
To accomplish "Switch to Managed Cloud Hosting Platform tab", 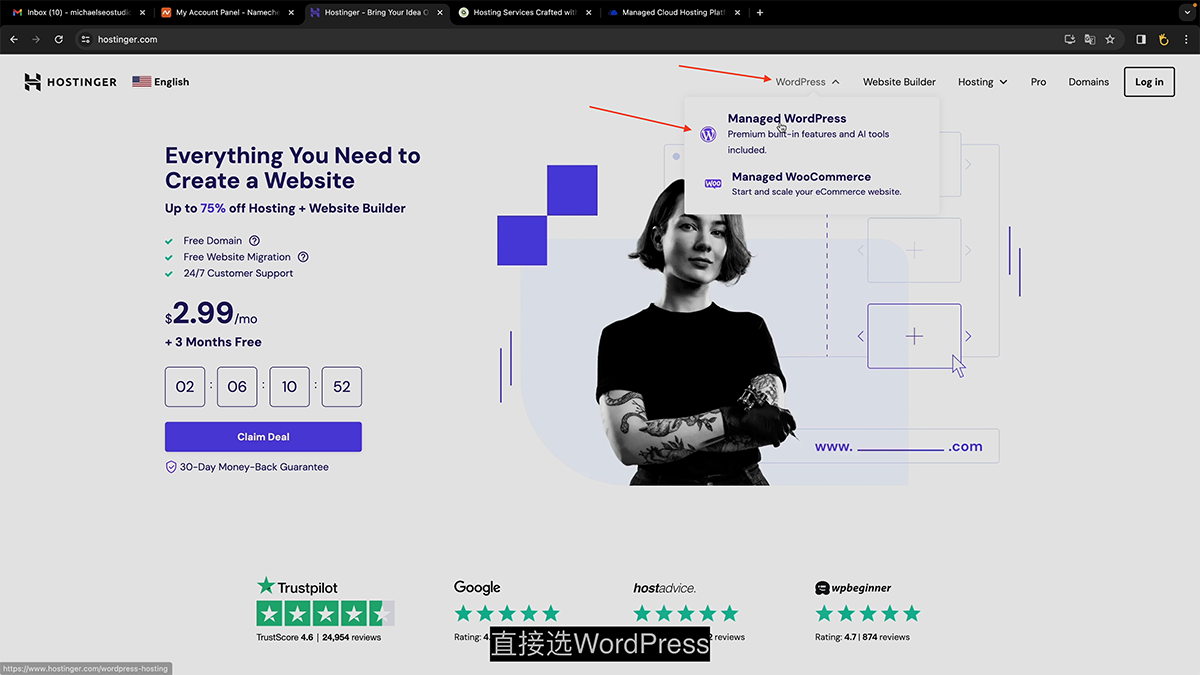I will pyautogui.click(x=672, y=12).
